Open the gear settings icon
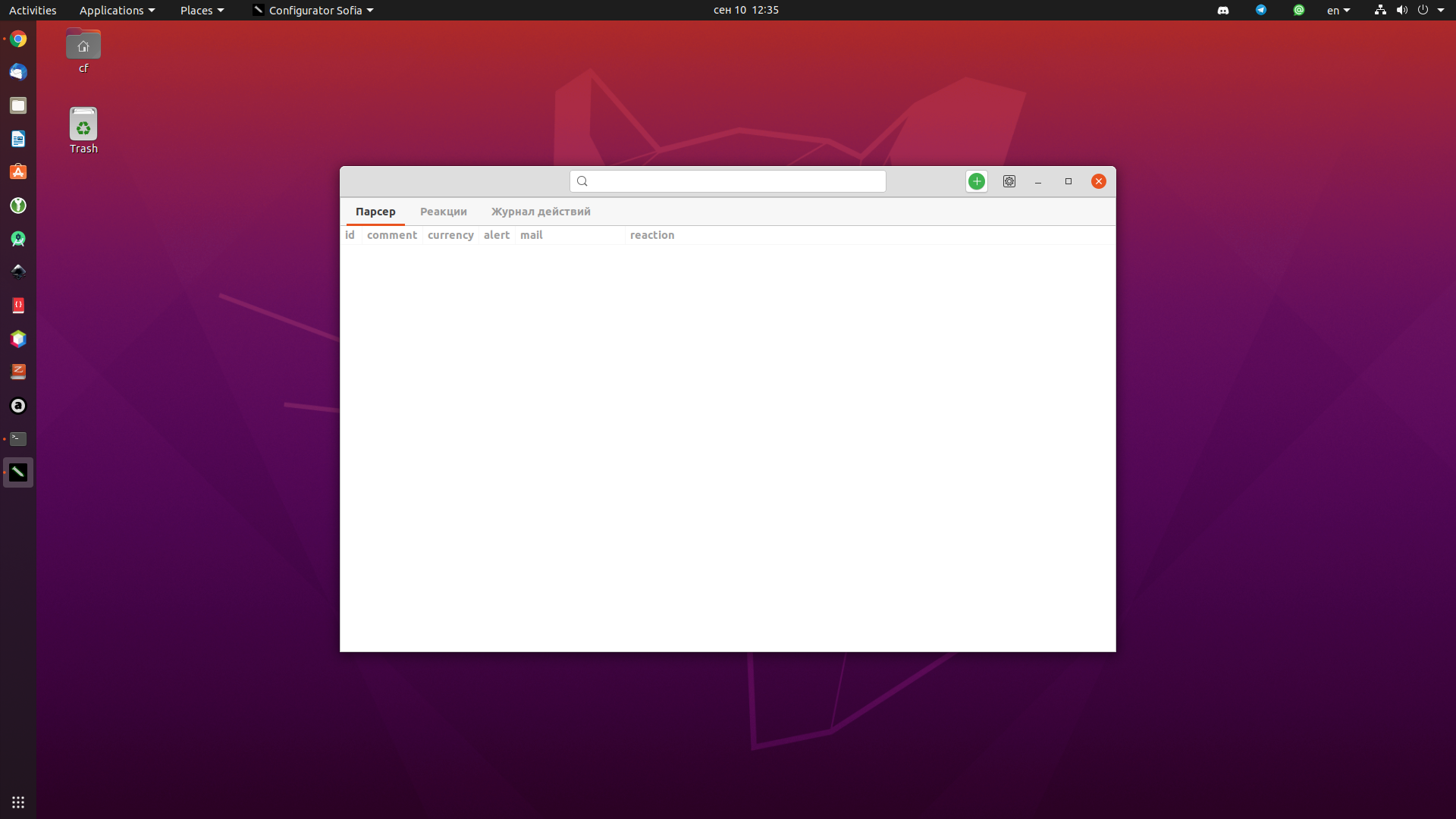 [1009, 181]
